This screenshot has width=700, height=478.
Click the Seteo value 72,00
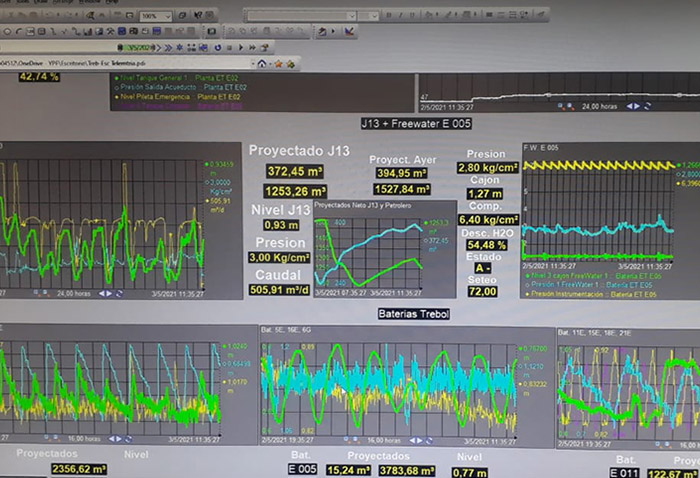[x=482, y=292]
